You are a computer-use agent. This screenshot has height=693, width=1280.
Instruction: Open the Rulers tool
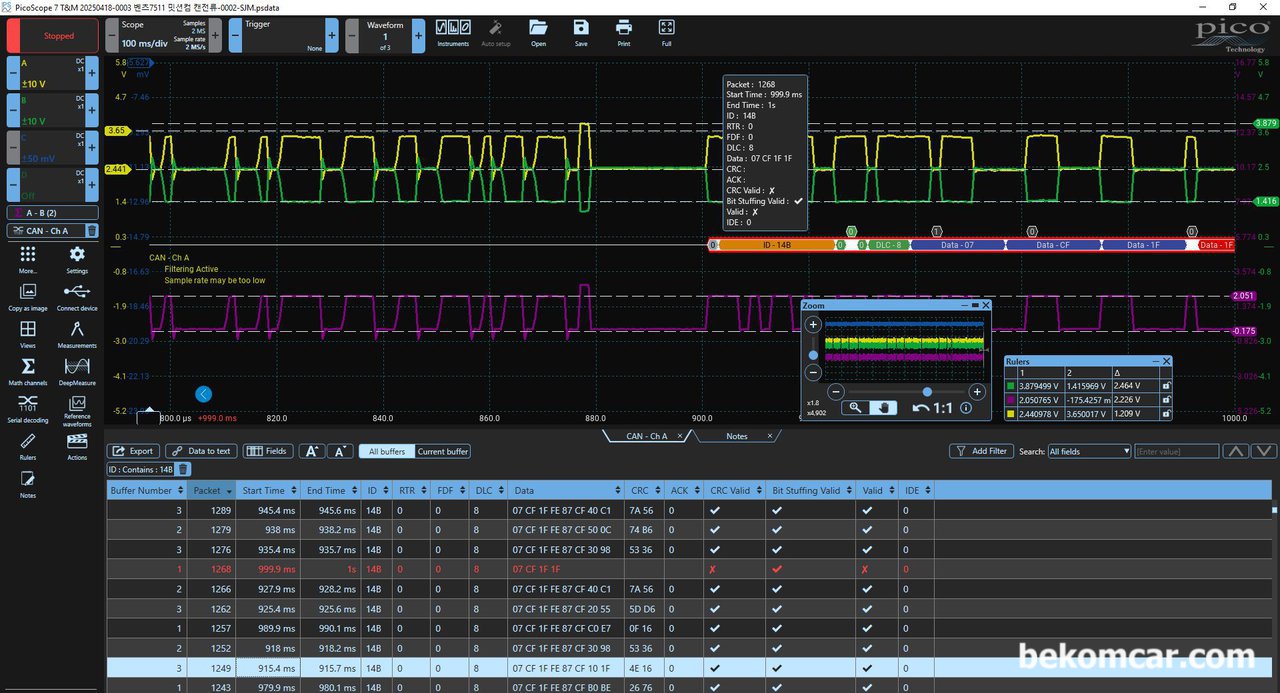[x=27, y=446]
